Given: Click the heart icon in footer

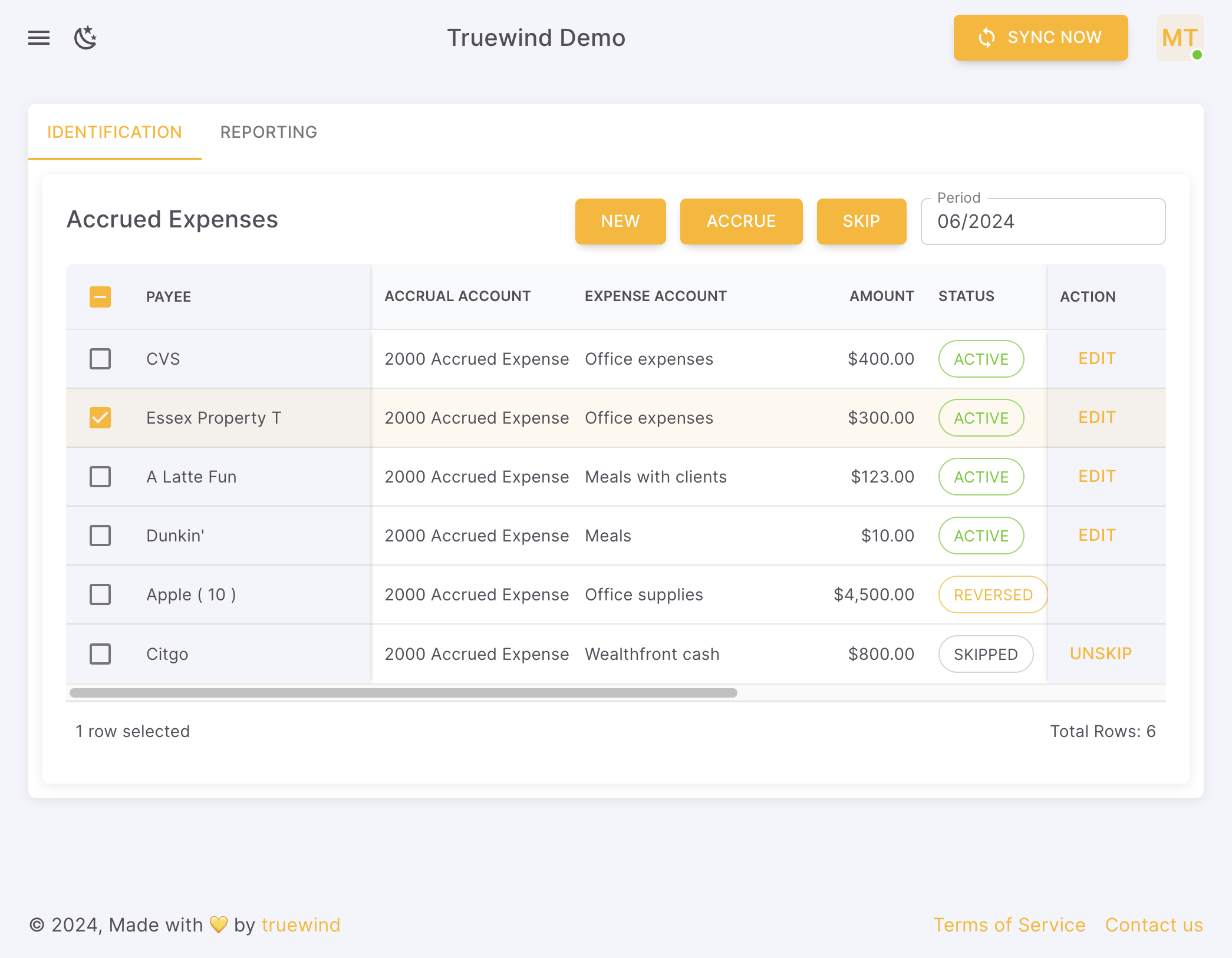Looking at the screenshot, I should click(219, 924).
